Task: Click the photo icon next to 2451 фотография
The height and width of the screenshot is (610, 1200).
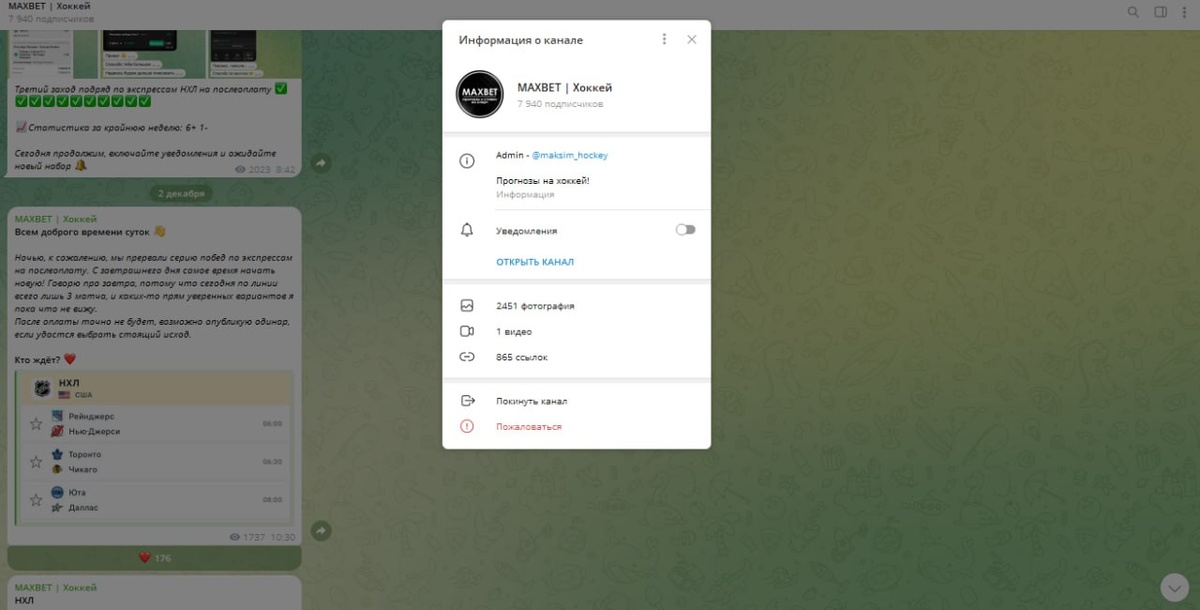Action: 466,306
